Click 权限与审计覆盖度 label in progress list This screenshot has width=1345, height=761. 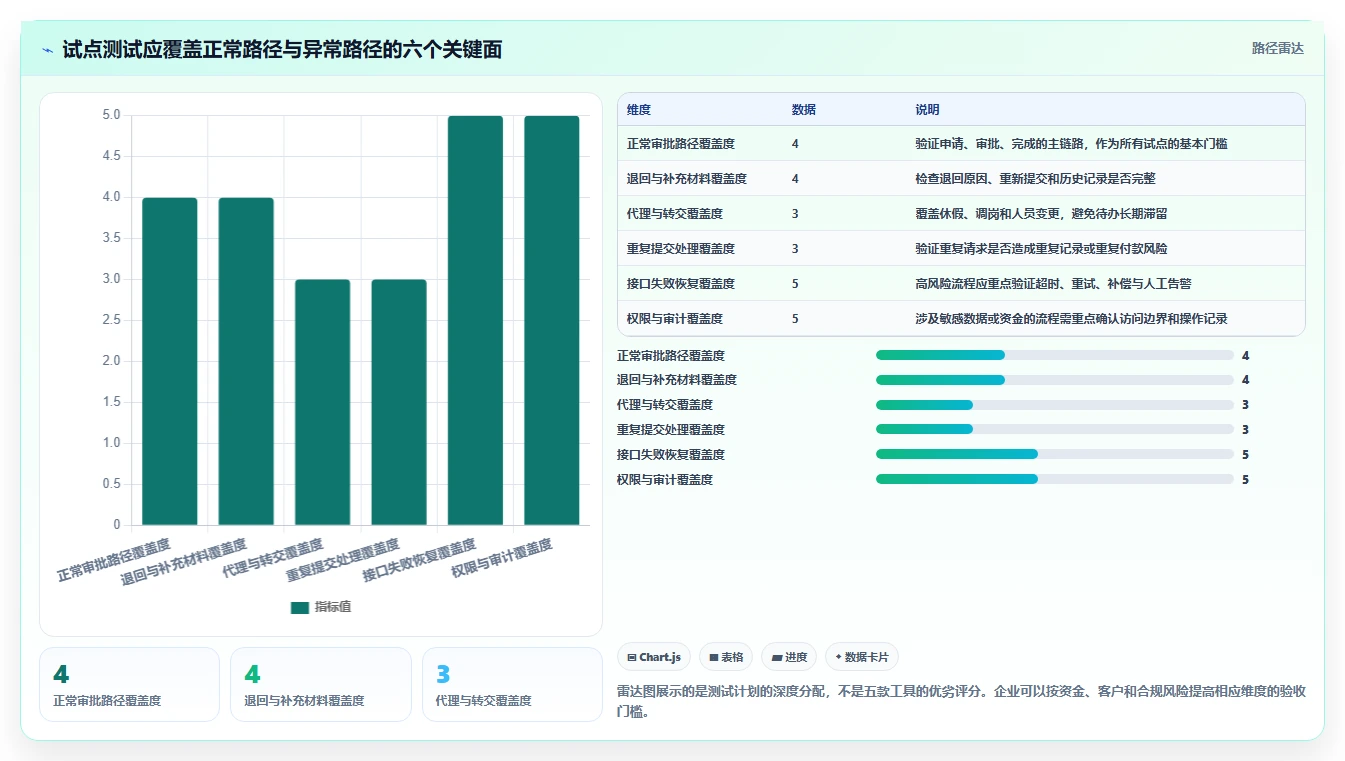tap(665, 480)
